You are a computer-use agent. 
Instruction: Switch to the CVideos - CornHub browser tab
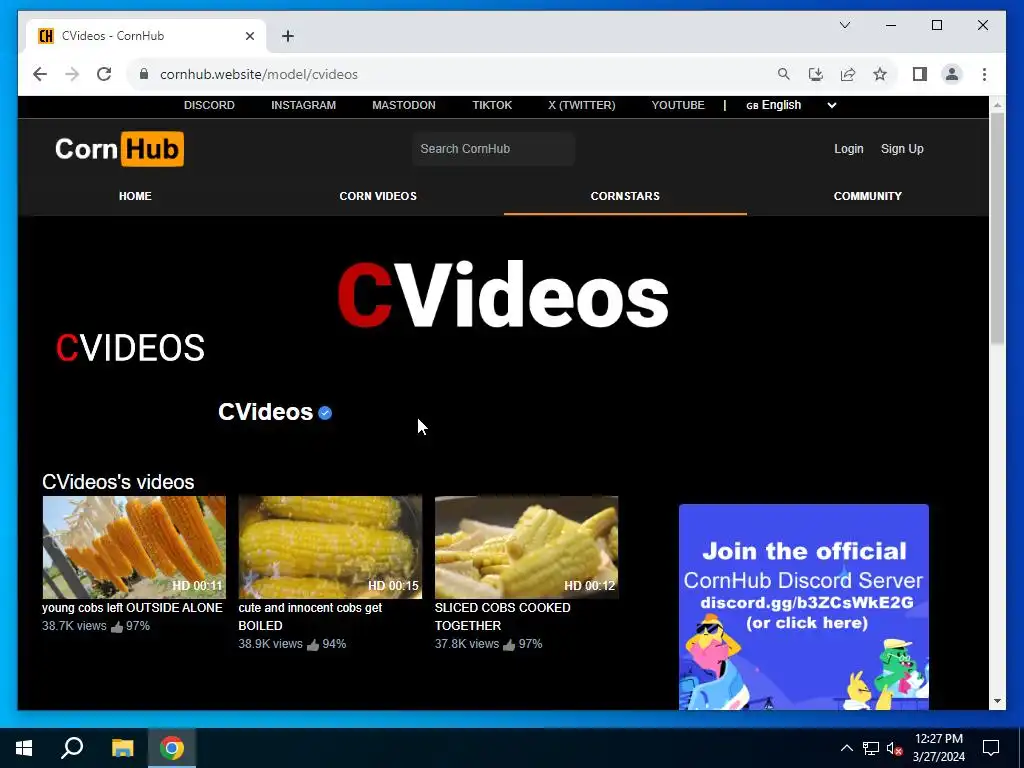click(x=146, y=36)
